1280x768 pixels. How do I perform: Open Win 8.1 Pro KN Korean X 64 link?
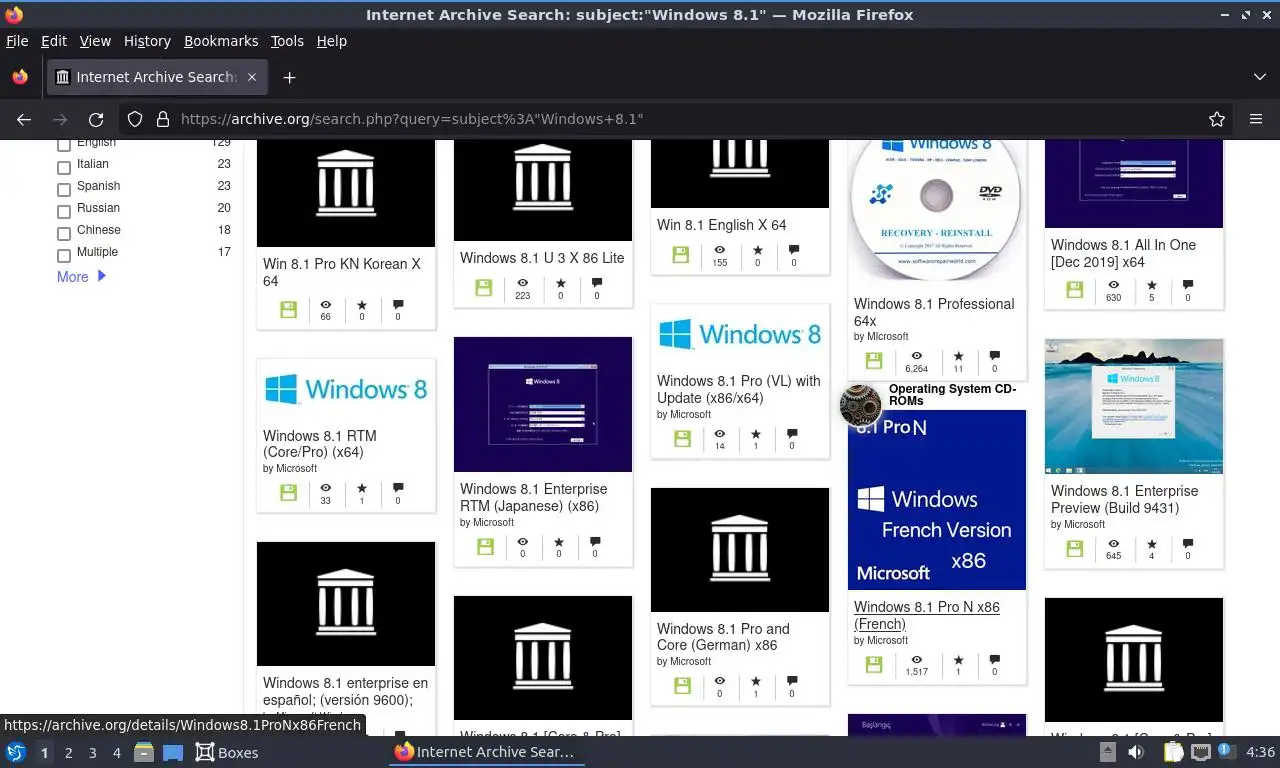click(x=342, y=272)
